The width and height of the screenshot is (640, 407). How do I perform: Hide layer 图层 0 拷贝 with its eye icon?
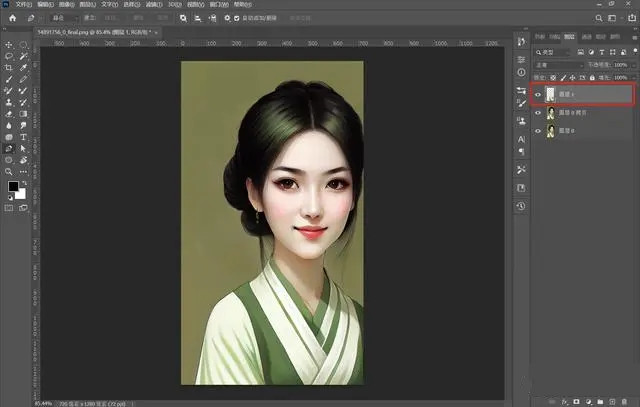[x=538, y=113]
